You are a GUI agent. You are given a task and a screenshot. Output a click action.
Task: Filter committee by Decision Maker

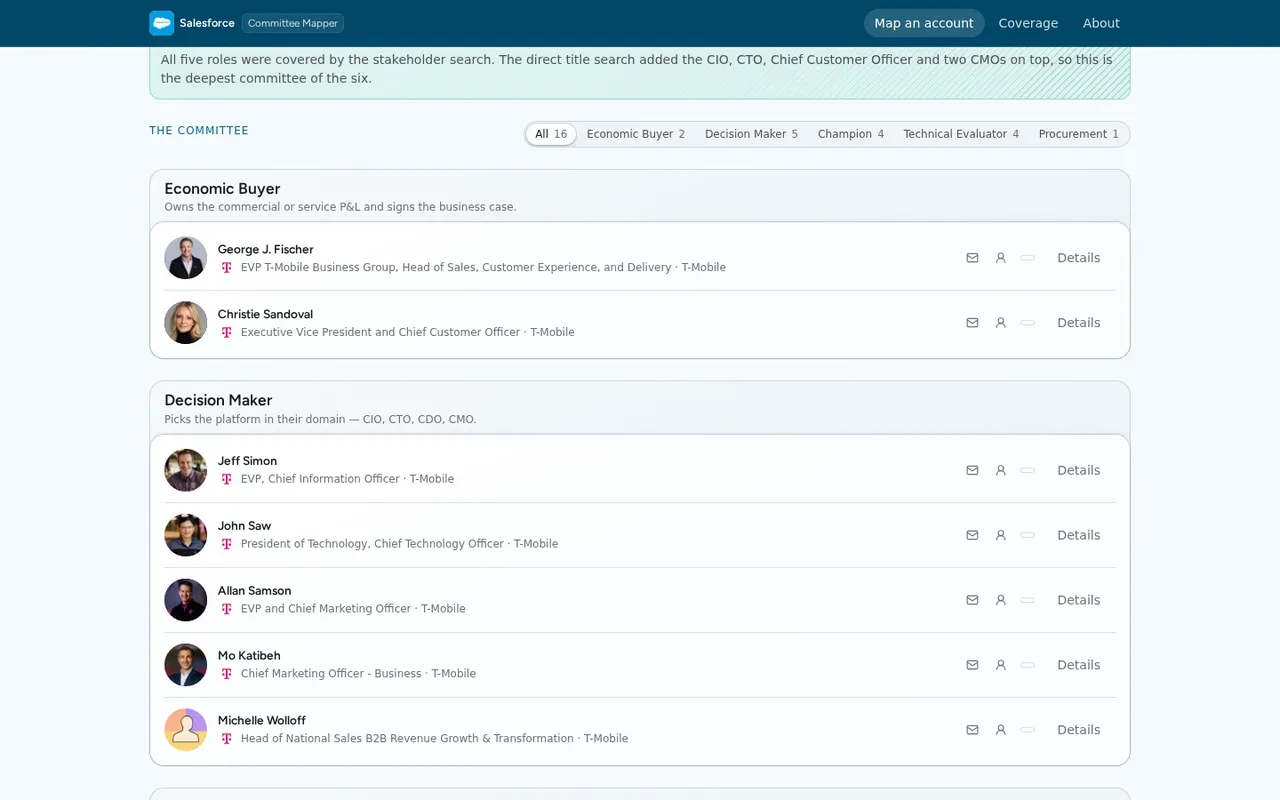(751, 134)
